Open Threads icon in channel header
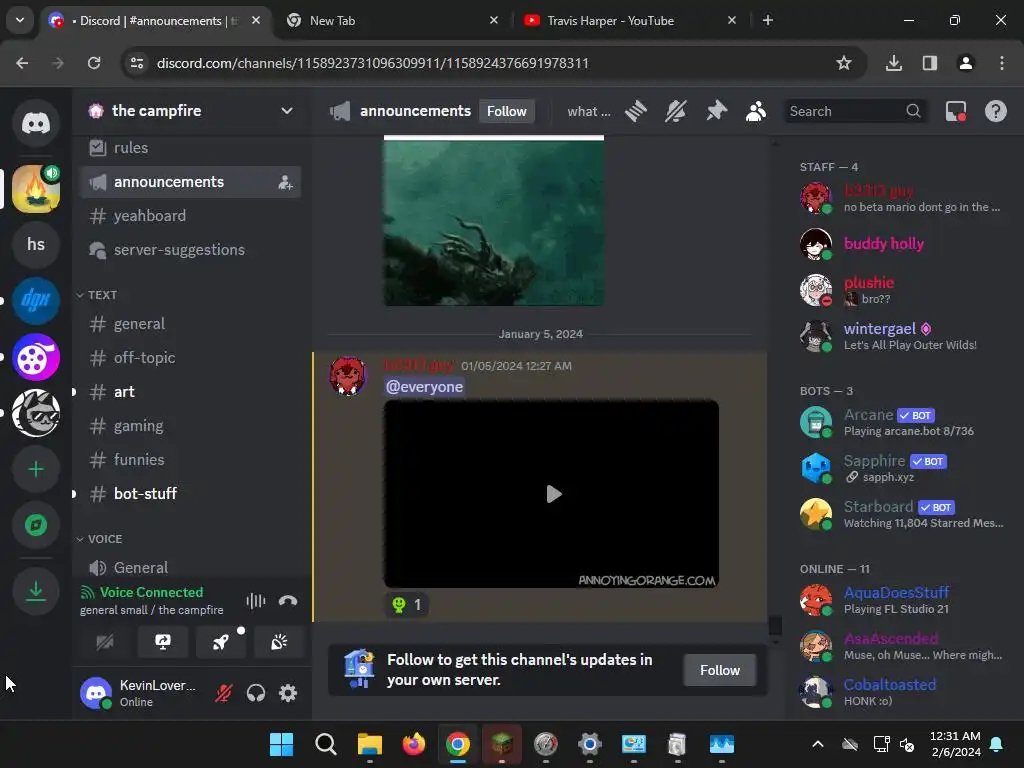 pos(635,111)
